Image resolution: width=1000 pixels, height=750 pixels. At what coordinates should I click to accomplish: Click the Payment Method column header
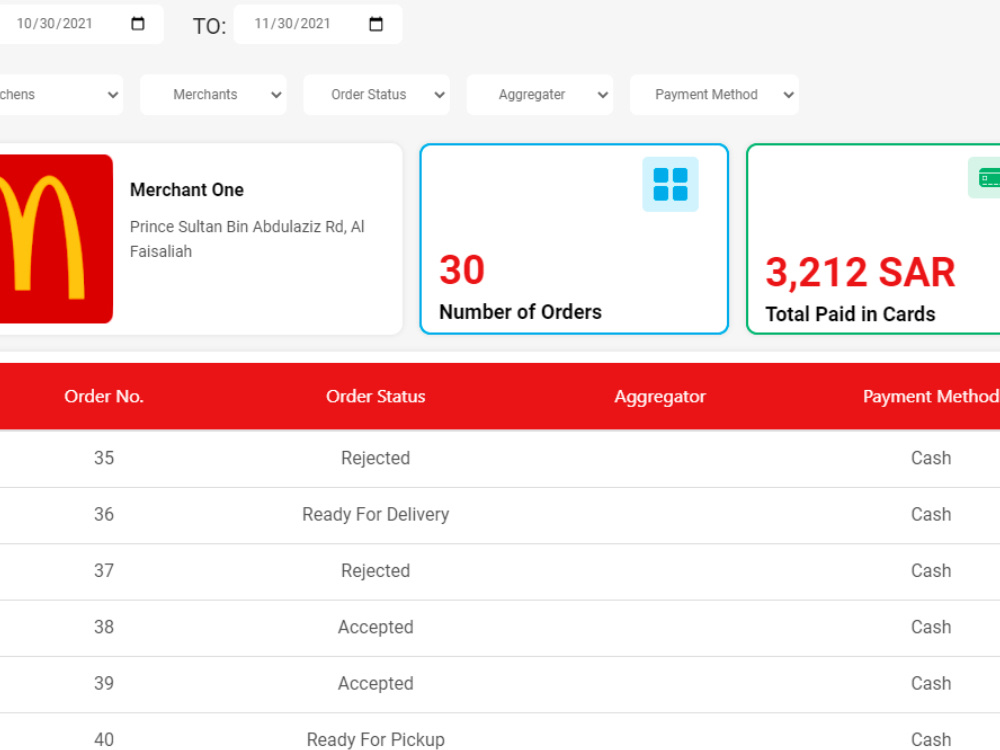[930, 396]
